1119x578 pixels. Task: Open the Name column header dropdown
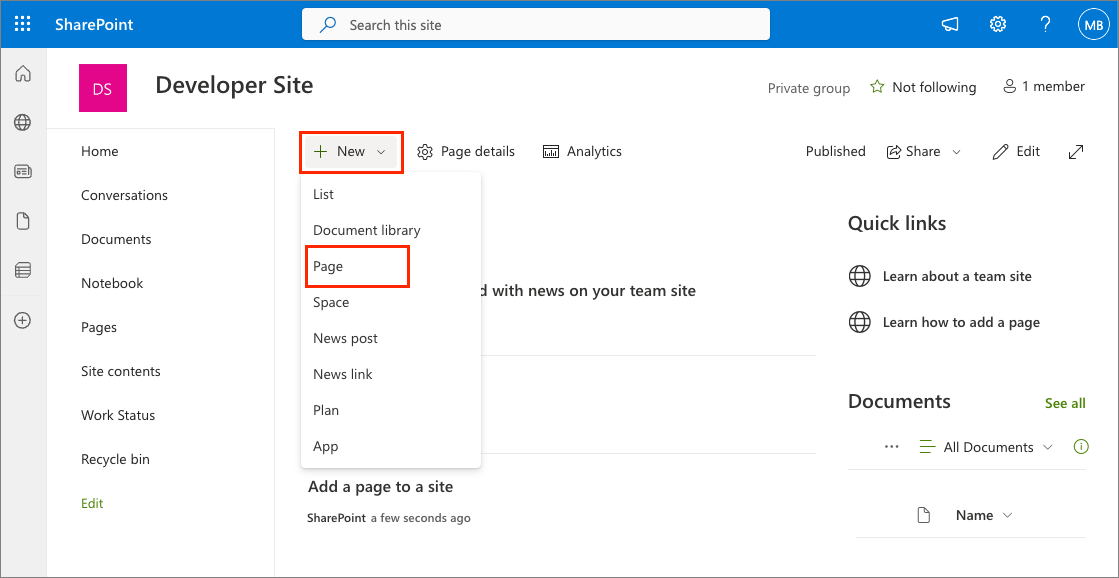coord(984,515)
